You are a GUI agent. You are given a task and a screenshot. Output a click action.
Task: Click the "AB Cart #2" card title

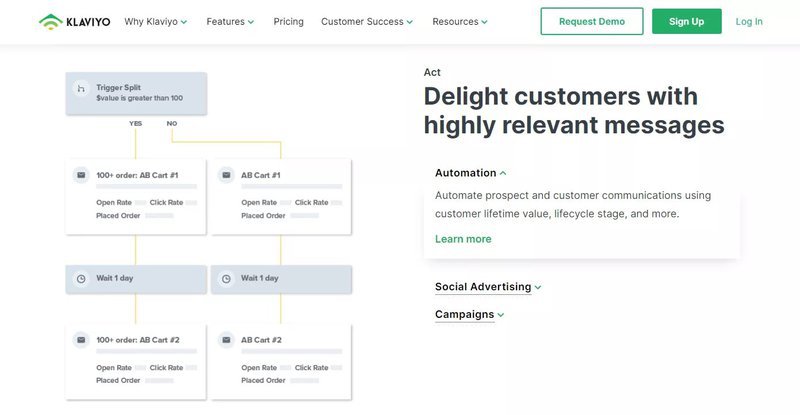coord(261,340)
